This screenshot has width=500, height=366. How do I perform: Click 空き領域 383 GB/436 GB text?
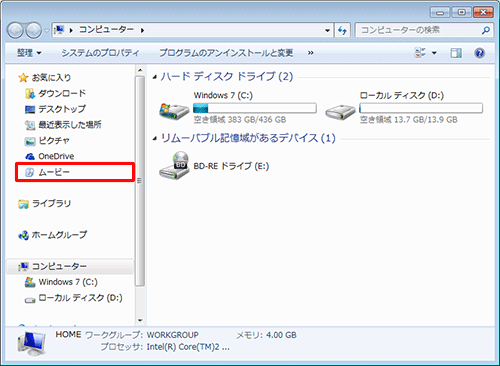[x=240, y=120]
